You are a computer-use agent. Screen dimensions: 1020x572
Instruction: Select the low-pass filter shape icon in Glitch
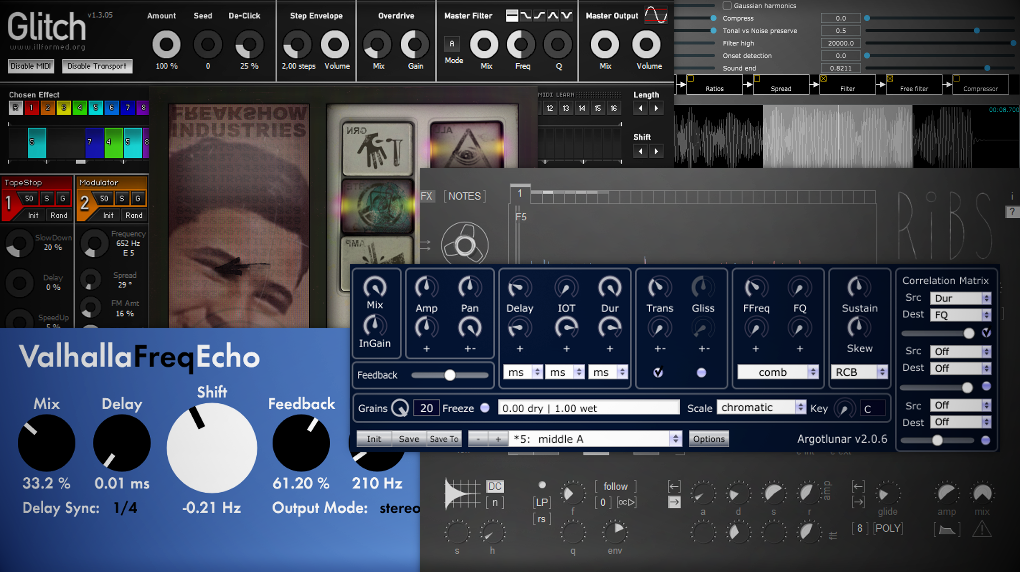(526, 15)
